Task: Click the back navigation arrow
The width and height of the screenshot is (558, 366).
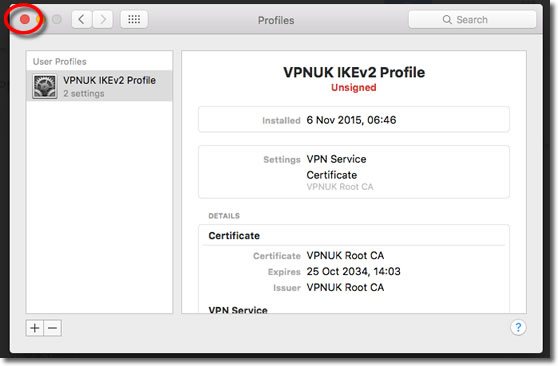Action: pyautogui.click(x=82, y=19)
